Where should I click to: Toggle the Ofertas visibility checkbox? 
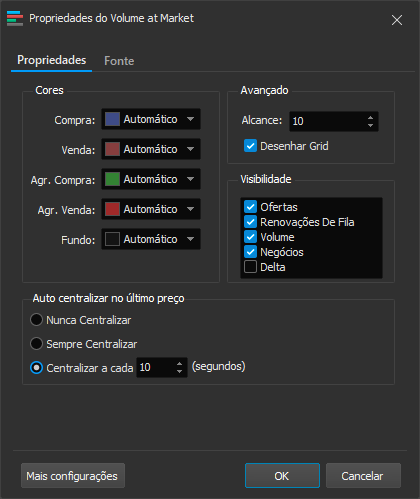tap(250, 207)
